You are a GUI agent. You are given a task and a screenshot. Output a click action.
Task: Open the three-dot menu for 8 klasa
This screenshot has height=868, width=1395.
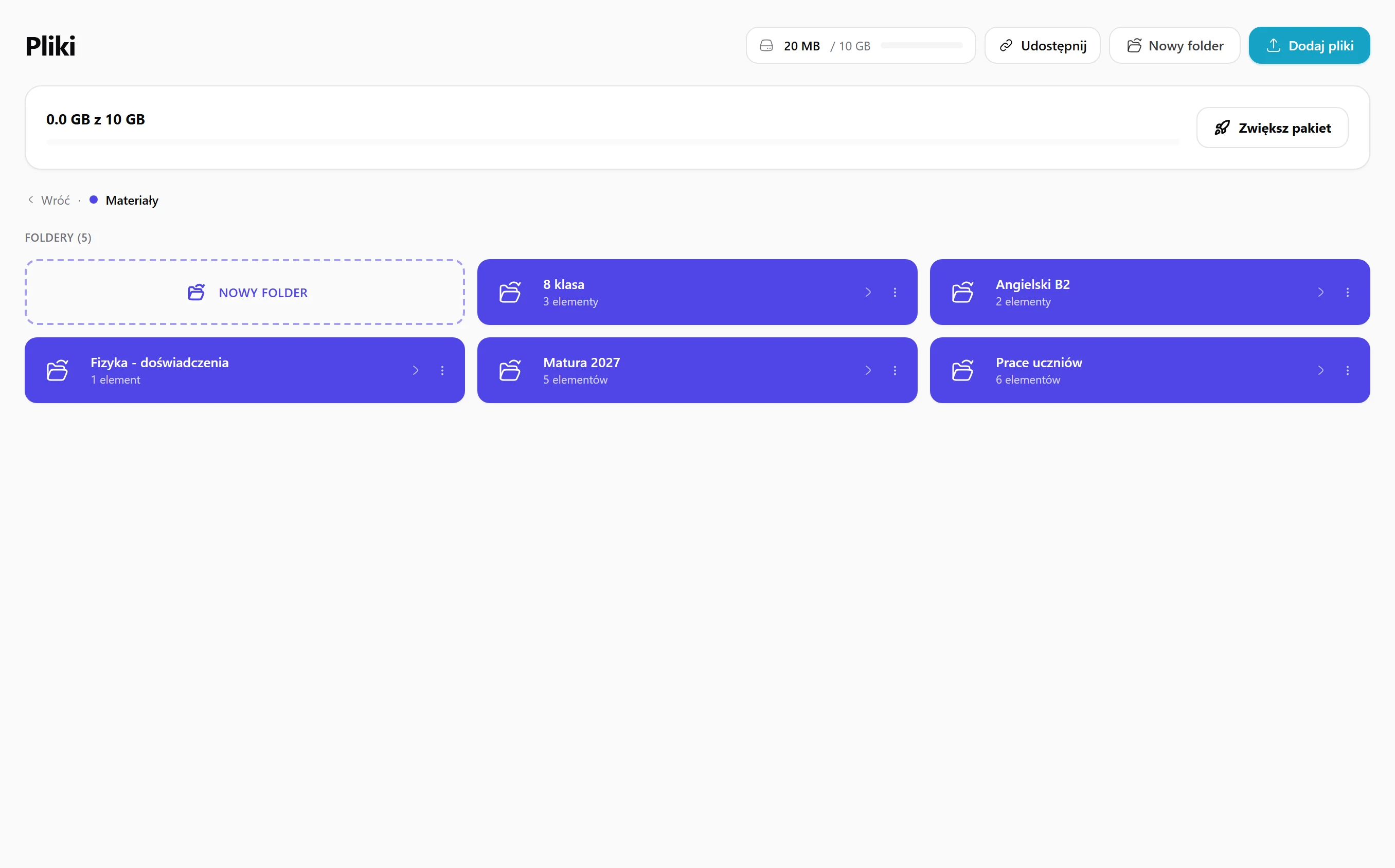pos(895,292)
